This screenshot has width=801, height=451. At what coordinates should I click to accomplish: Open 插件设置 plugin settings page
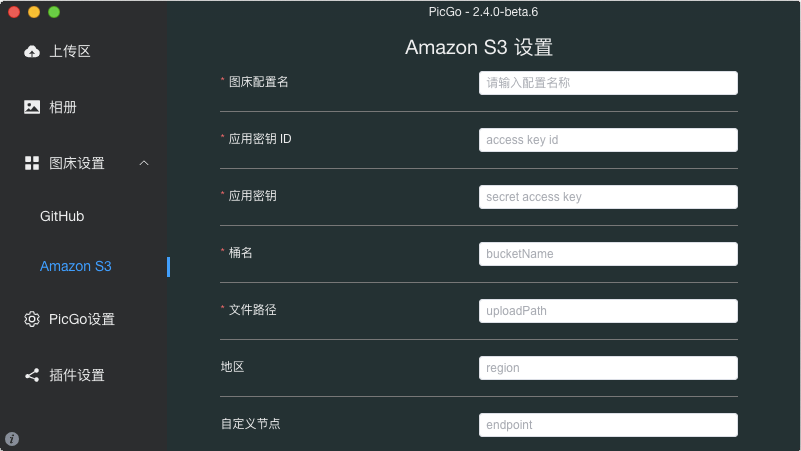click(77, 375)
